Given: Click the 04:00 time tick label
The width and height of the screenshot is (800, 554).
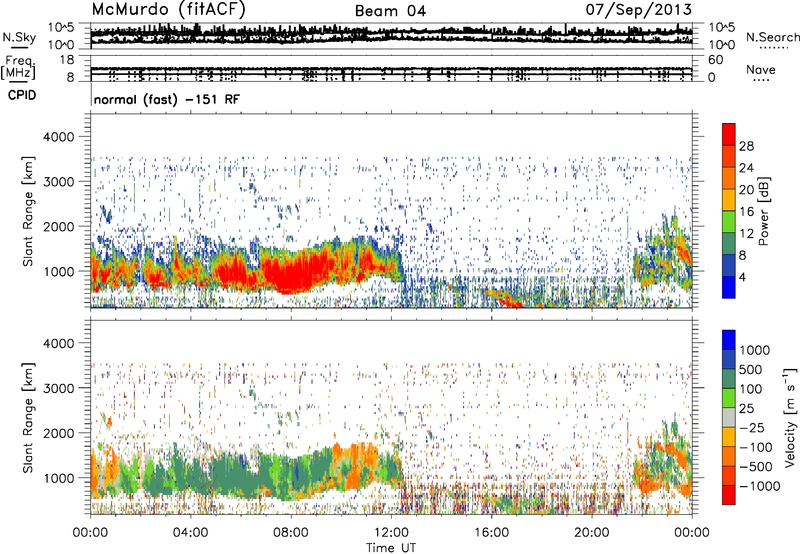Looking at the screenshot, I should click(190, 533).
